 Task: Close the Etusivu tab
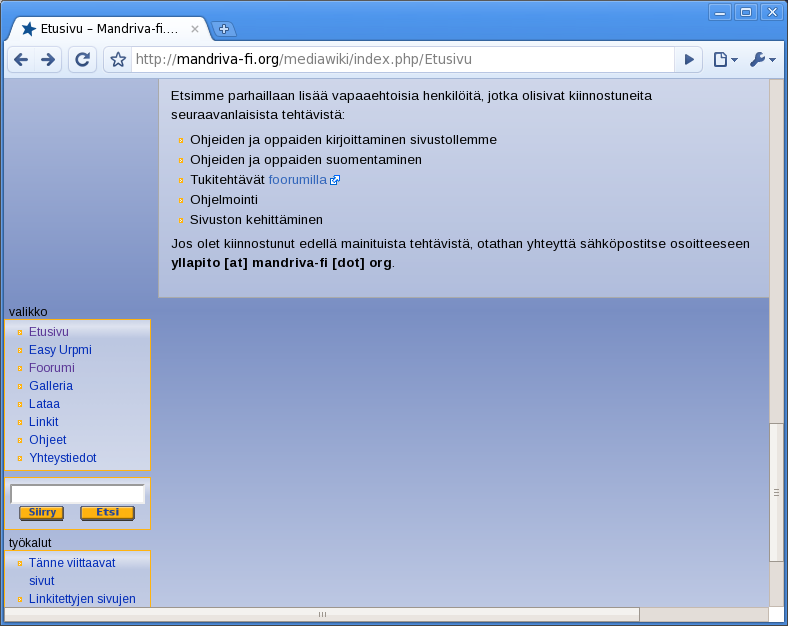coord(194,29)
